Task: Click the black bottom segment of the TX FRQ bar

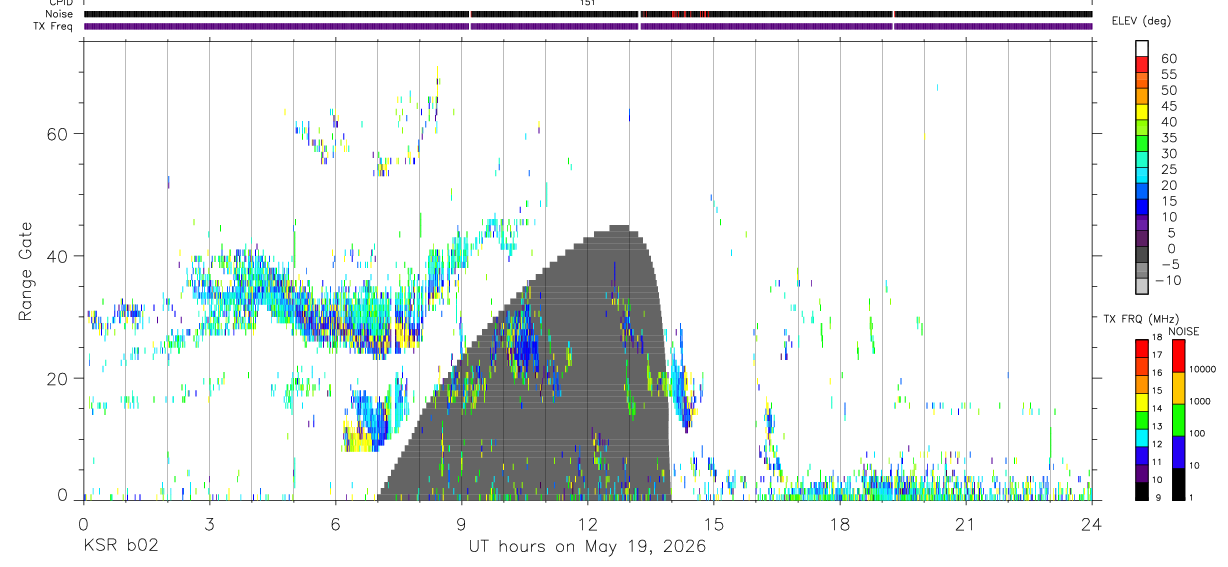Action: [1142, 492]
